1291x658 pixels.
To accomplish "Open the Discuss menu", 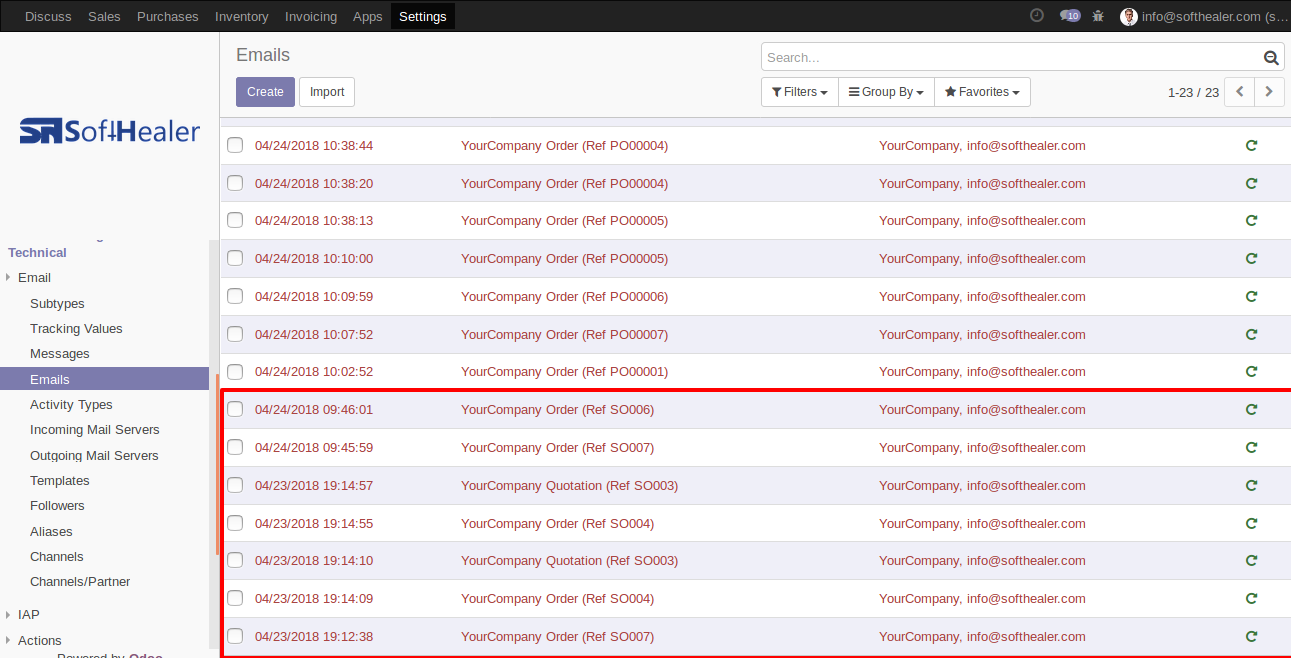I will [x=48, y=16].
